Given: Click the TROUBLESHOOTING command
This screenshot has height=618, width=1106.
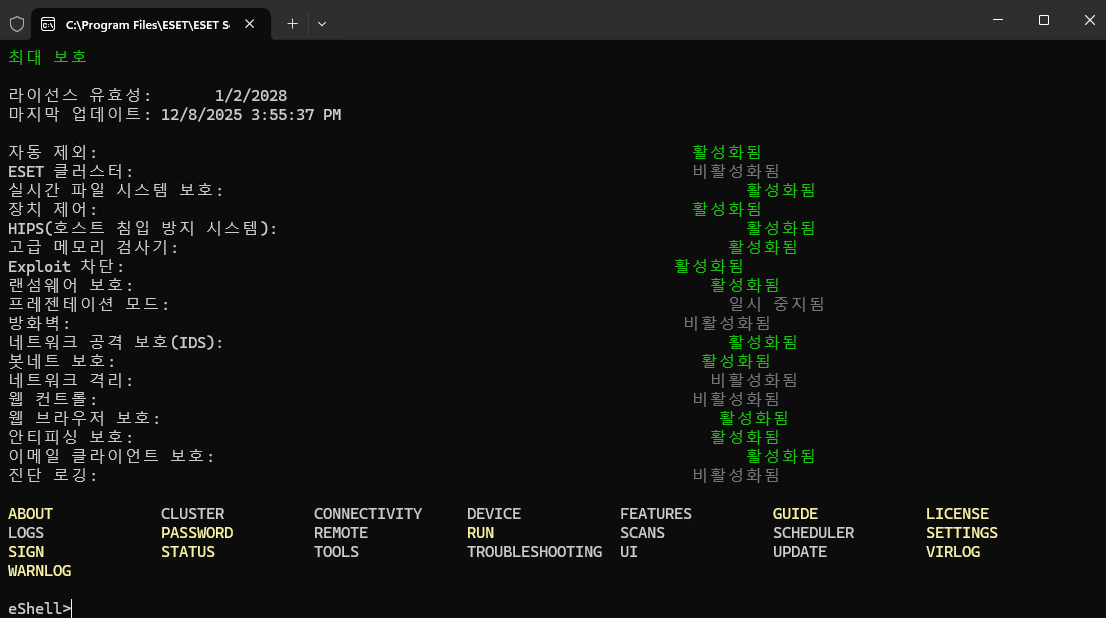Looking at the screenshot, I should (x=534, y=552).
